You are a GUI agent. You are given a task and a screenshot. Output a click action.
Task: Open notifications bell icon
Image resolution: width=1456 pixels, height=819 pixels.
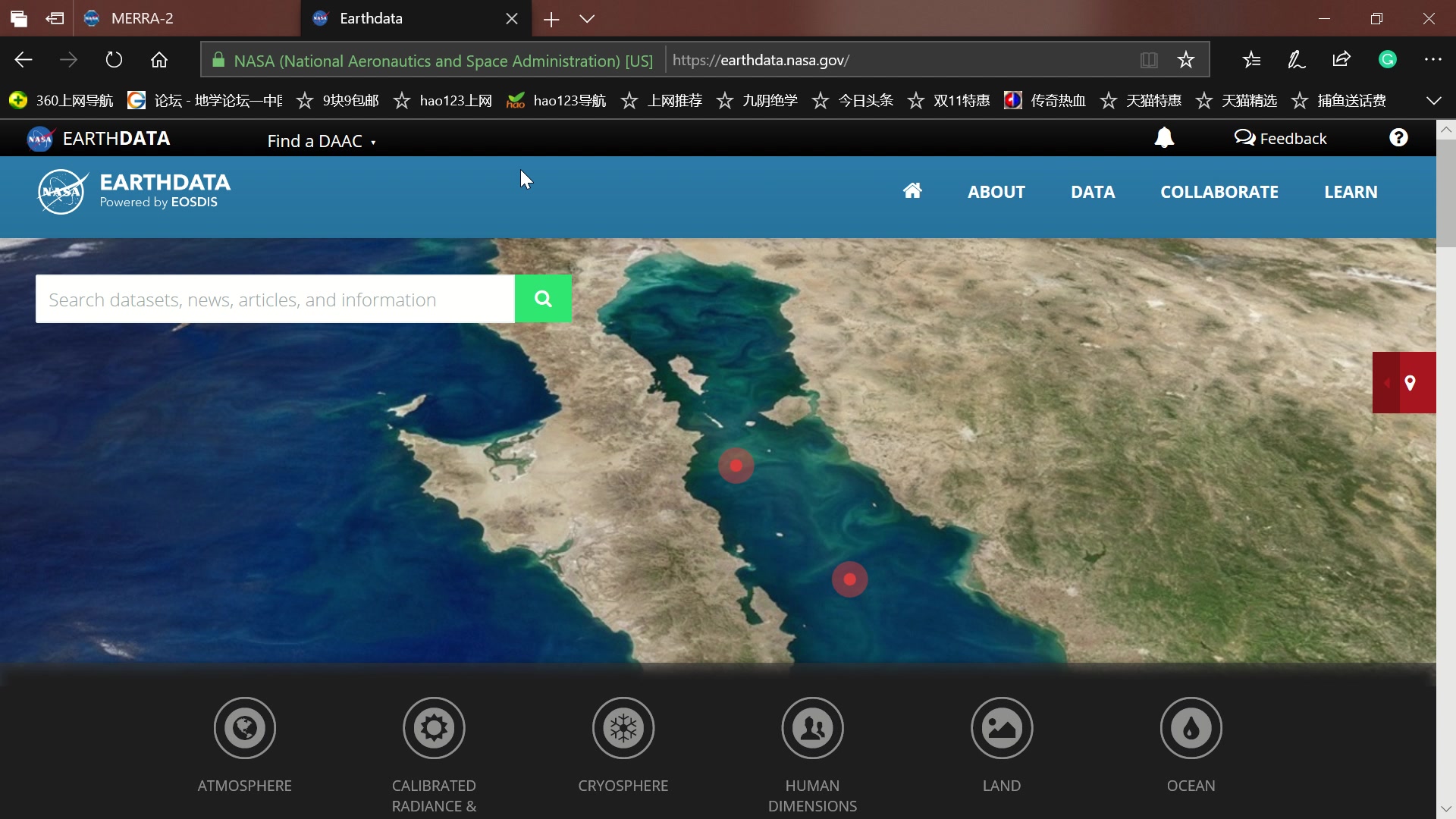[1164, 137]
